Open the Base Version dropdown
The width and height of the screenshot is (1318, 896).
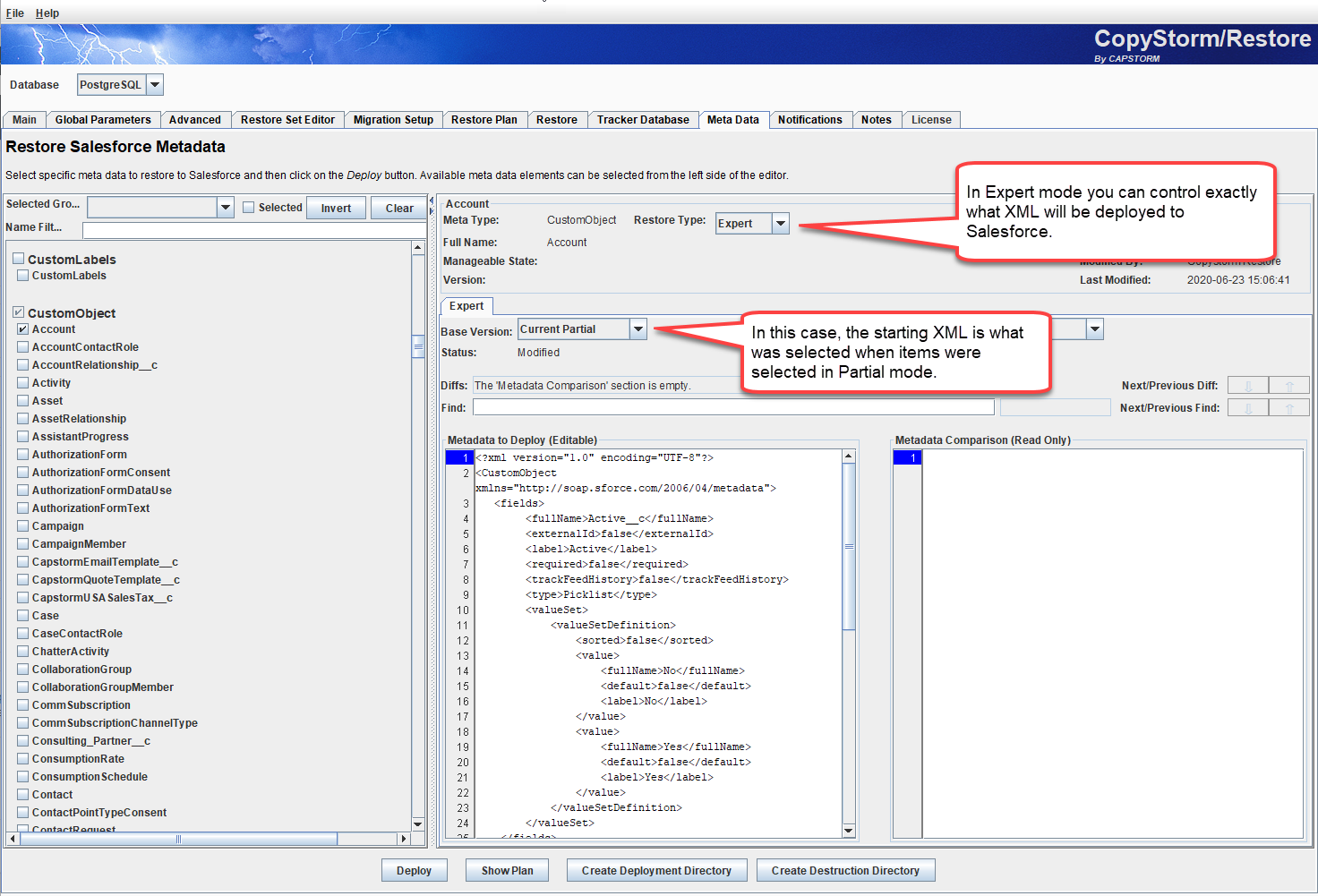coord(638,329)
